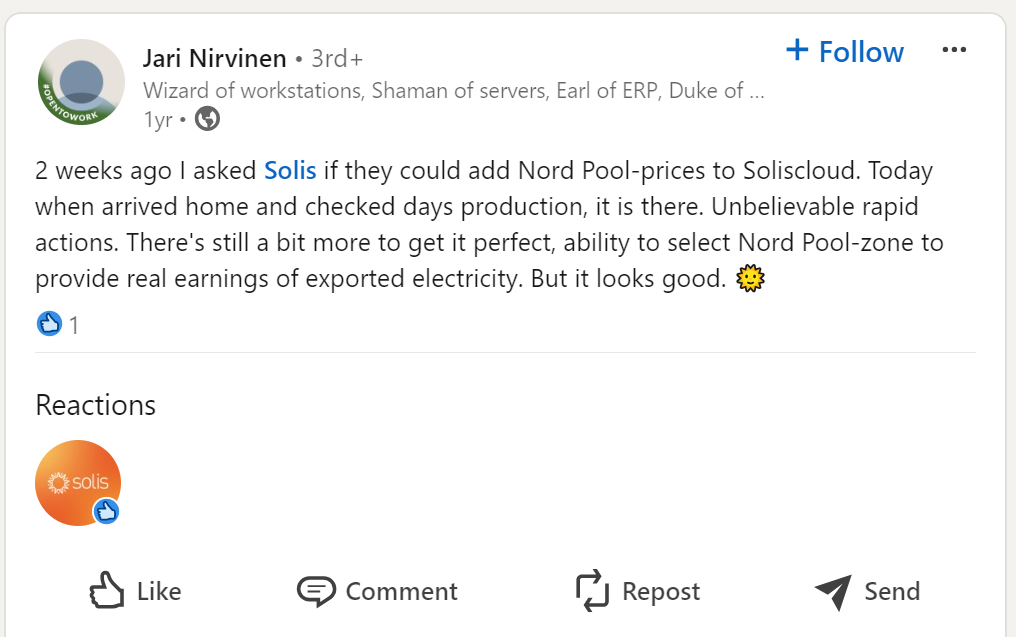Open Jari Nirvinen's profile photo

coord(81,83)
